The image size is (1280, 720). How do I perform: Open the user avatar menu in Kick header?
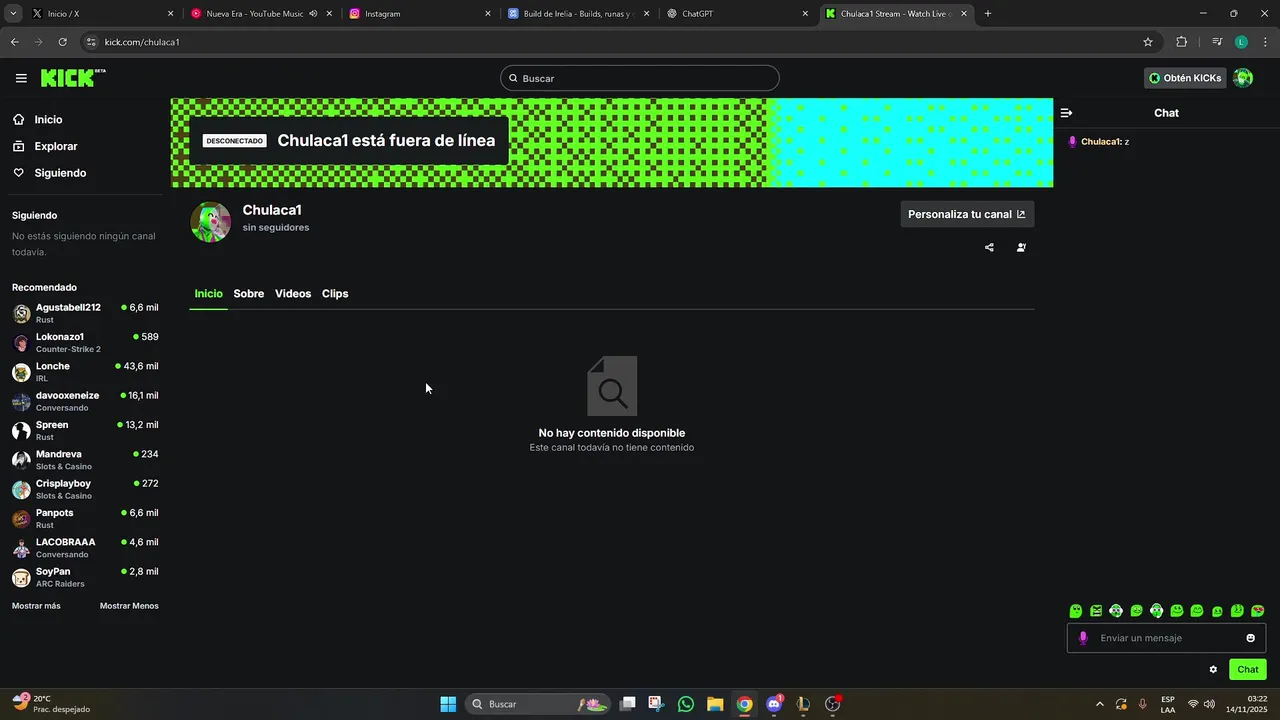click(x=1243, y=78)
